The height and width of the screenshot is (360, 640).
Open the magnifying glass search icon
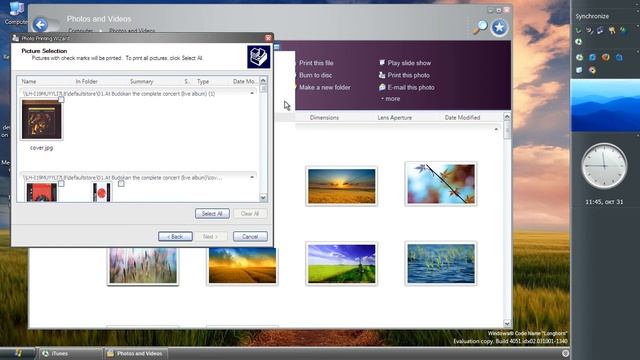point(480,27)
